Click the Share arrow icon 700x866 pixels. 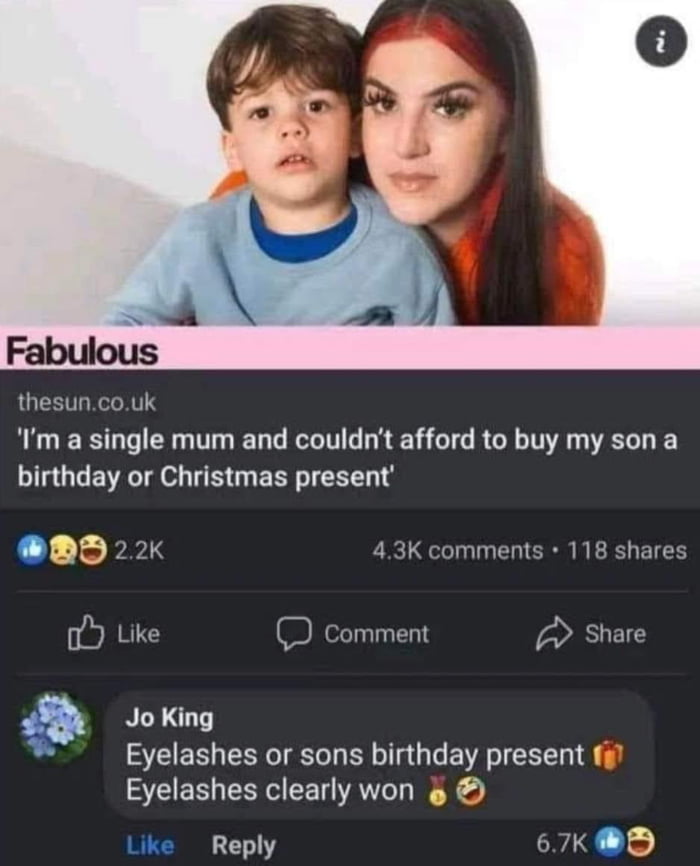[x=553, y=633]
